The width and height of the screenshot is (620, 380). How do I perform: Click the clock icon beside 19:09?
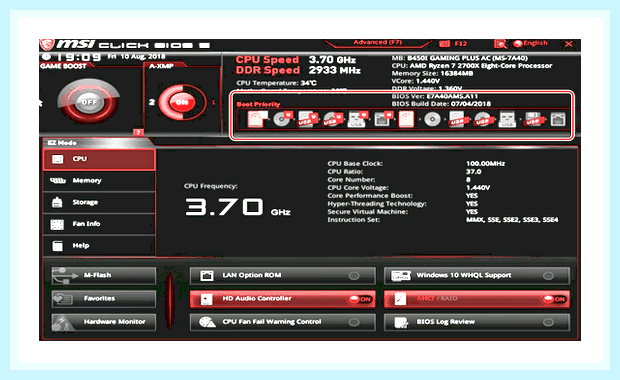pos(47,57)
